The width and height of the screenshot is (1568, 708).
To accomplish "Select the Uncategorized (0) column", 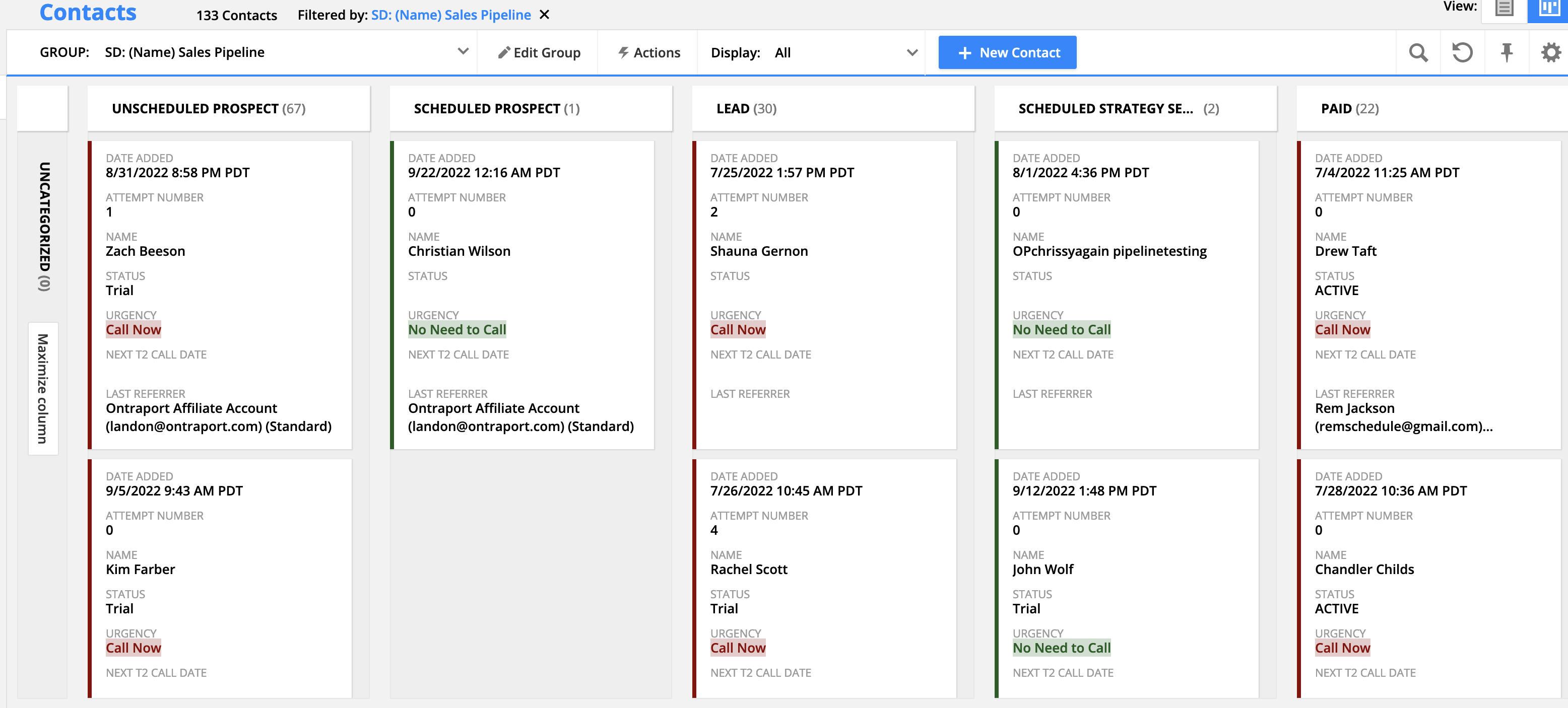I will [44, 226].
